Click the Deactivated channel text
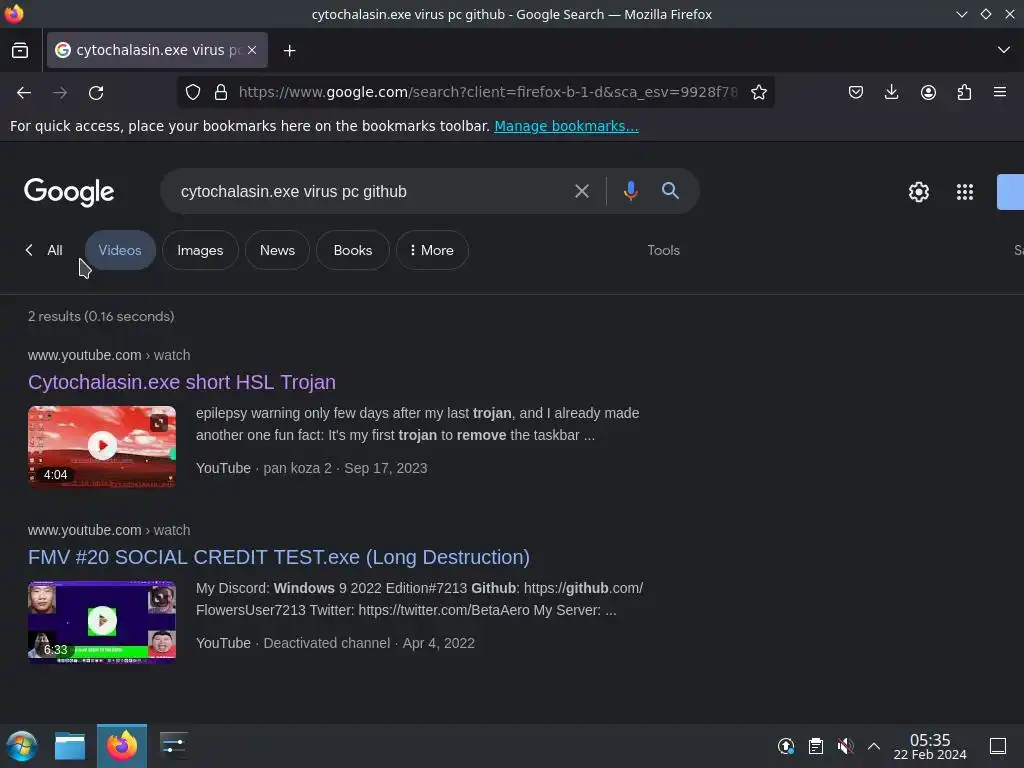 point(327,643)
